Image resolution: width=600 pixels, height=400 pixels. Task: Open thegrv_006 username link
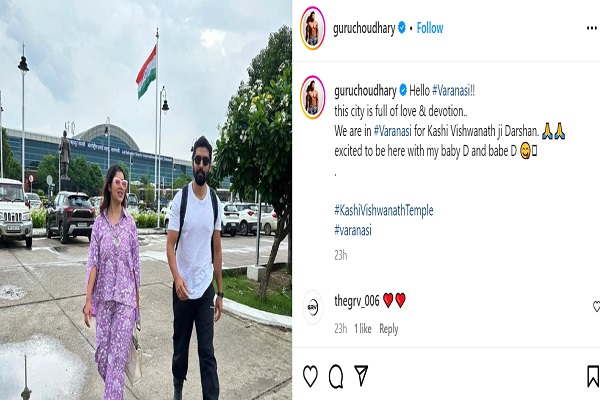click(357, 301)
